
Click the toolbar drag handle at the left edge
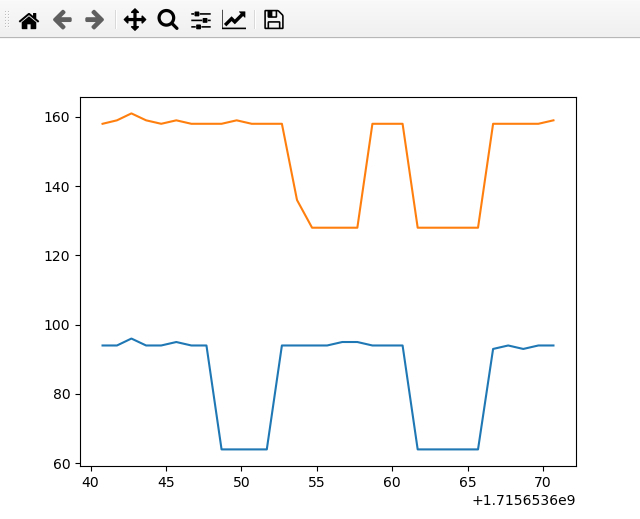pos(7,19)
